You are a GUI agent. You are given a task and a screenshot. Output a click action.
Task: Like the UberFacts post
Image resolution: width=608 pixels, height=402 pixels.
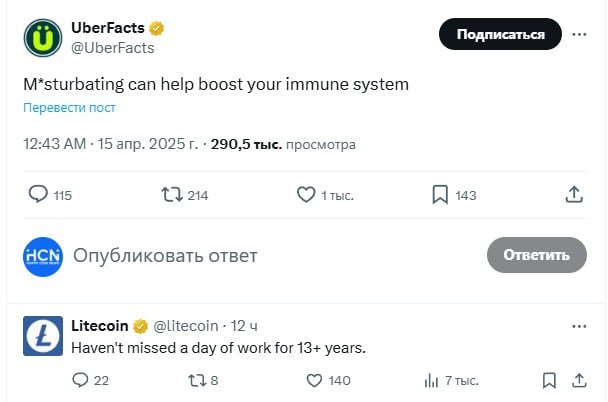[307, 195]
